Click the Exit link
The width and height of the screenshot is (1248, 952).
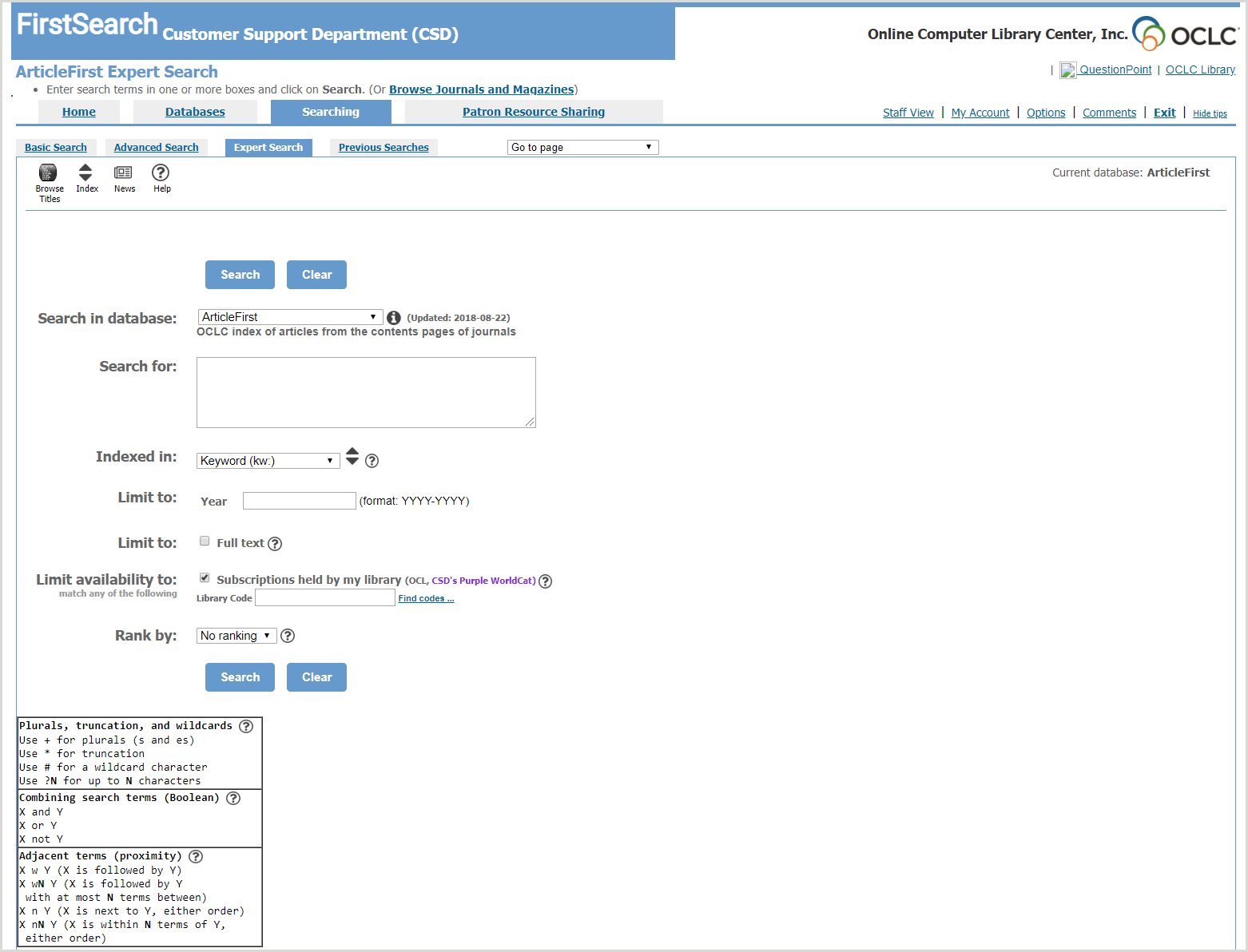1164,113
